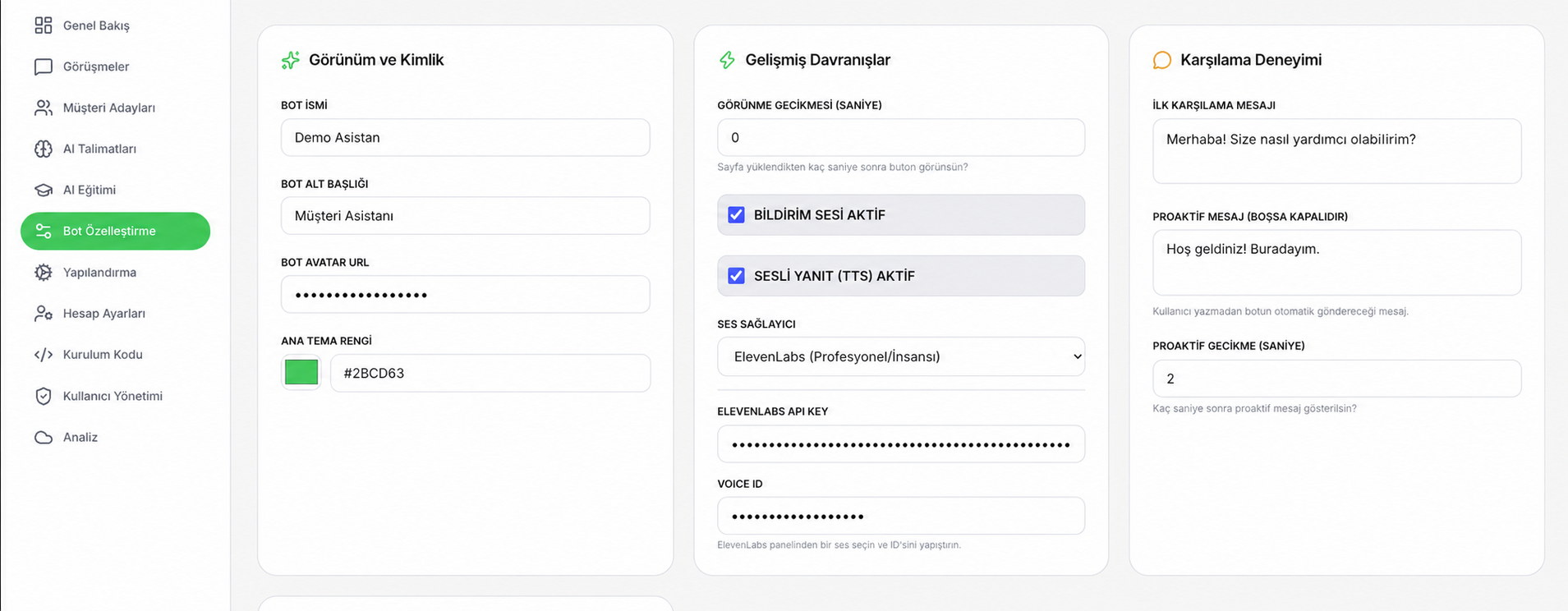
Task: Click the Bot Özelleştirme sliders icon
Action: tap(44, 231)
